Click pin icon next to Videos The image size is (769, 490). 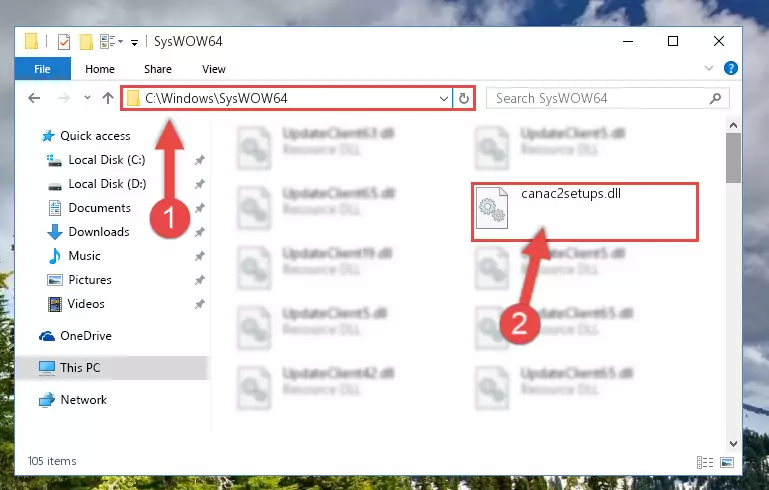point(199,304)
